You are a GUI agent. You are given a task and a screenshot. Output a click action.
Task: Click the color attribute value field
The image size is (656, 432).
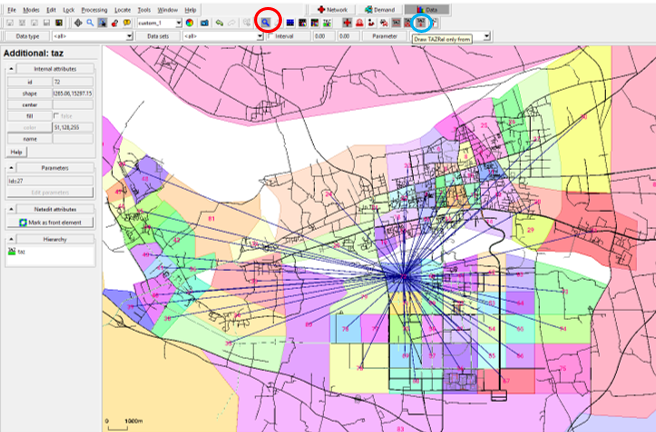(x=72, y=127)
